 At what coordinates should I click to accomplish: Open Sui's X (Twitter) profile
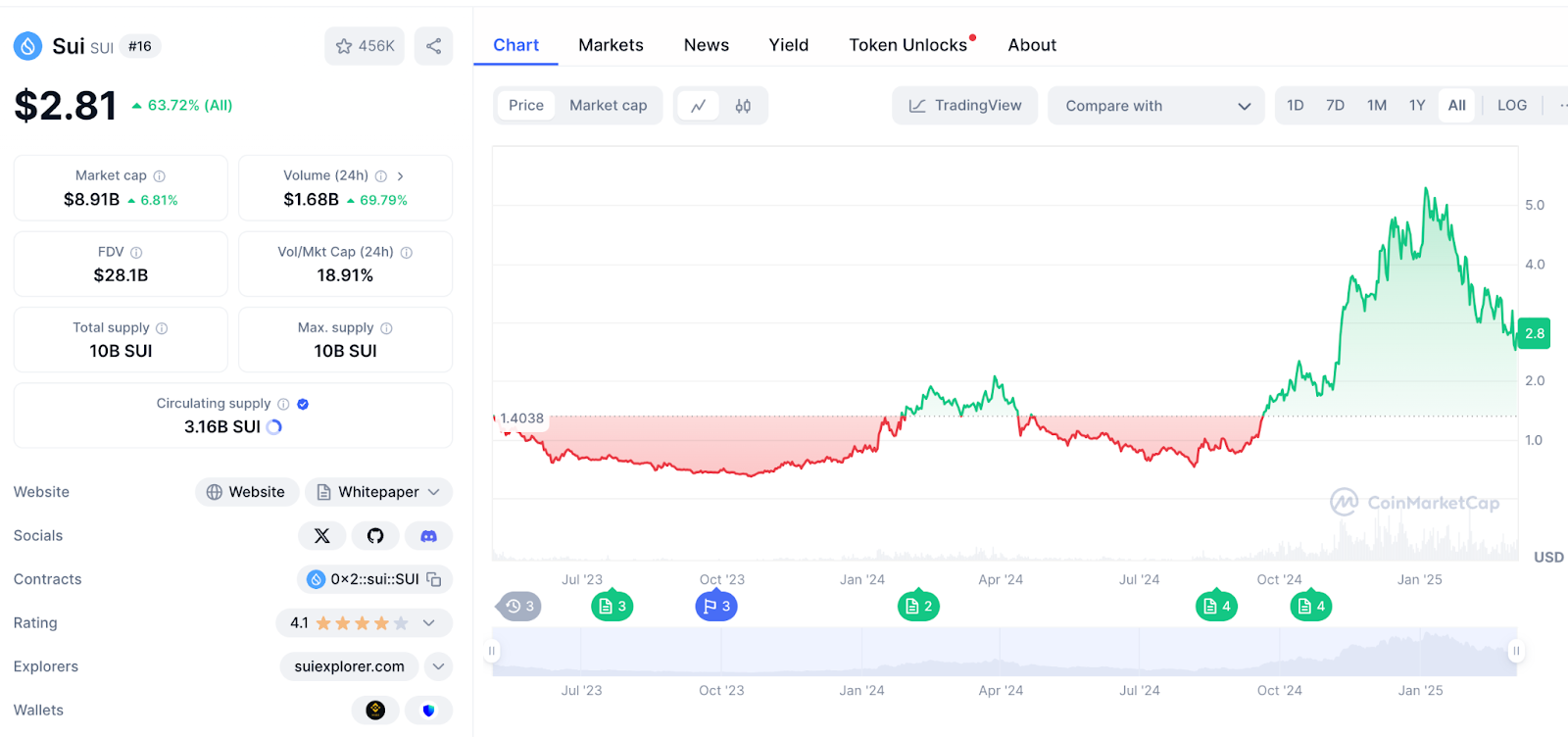321,536
